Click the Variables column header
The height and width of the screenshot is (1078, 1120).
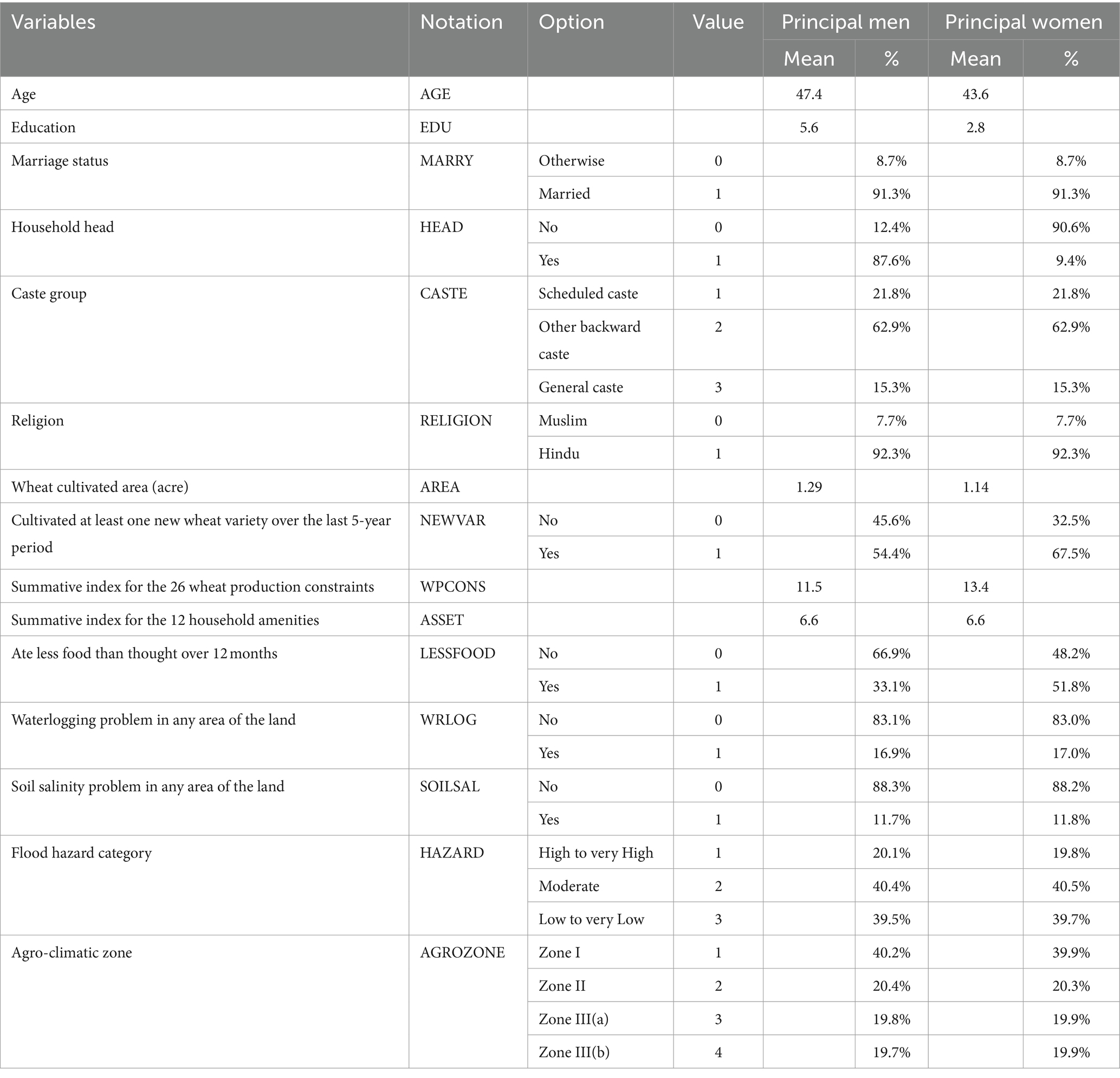click(x=54, y=22)
